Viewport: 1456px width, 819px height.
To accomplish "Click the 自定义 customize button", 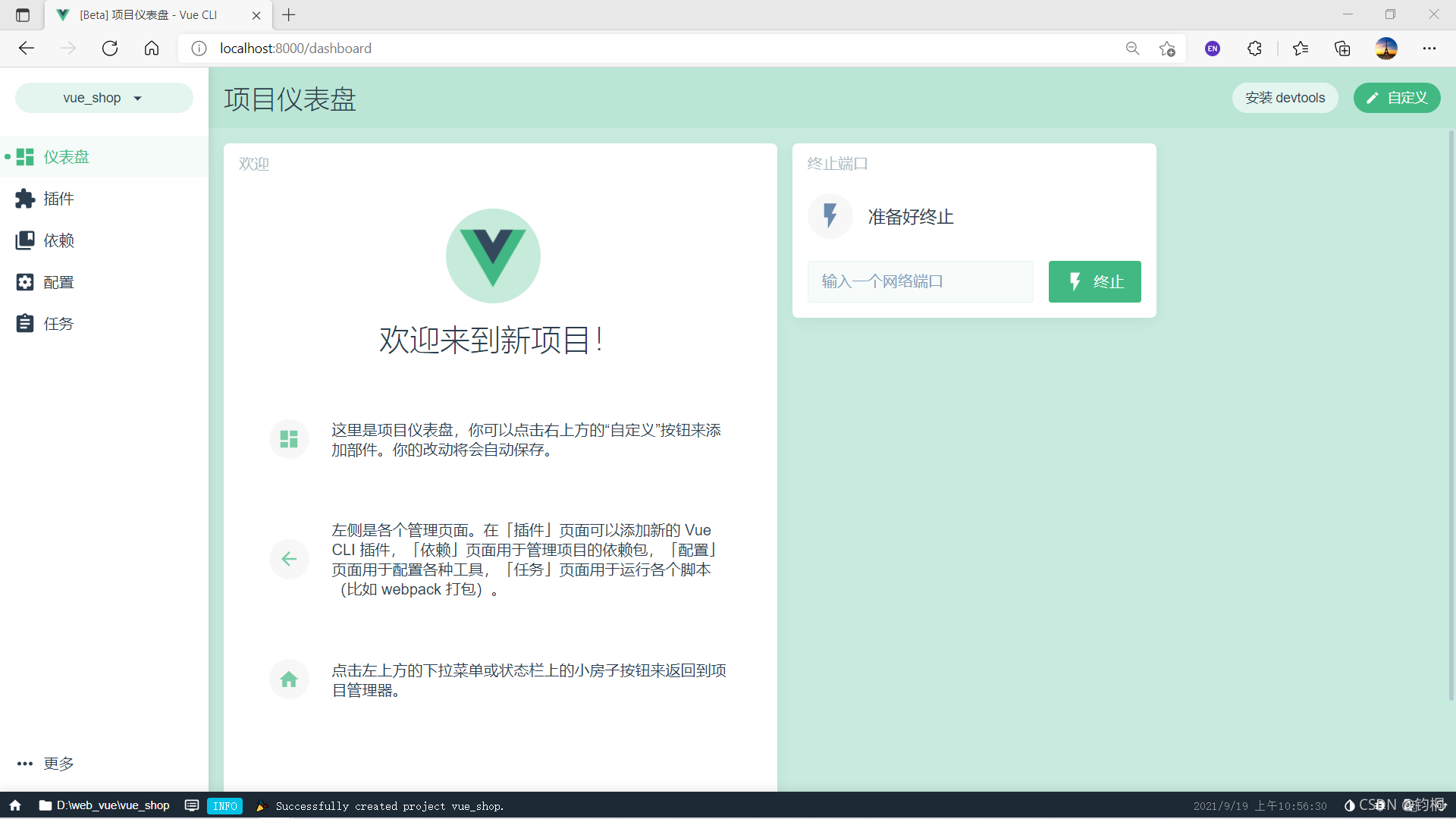I will click(x=1396, y=98).
